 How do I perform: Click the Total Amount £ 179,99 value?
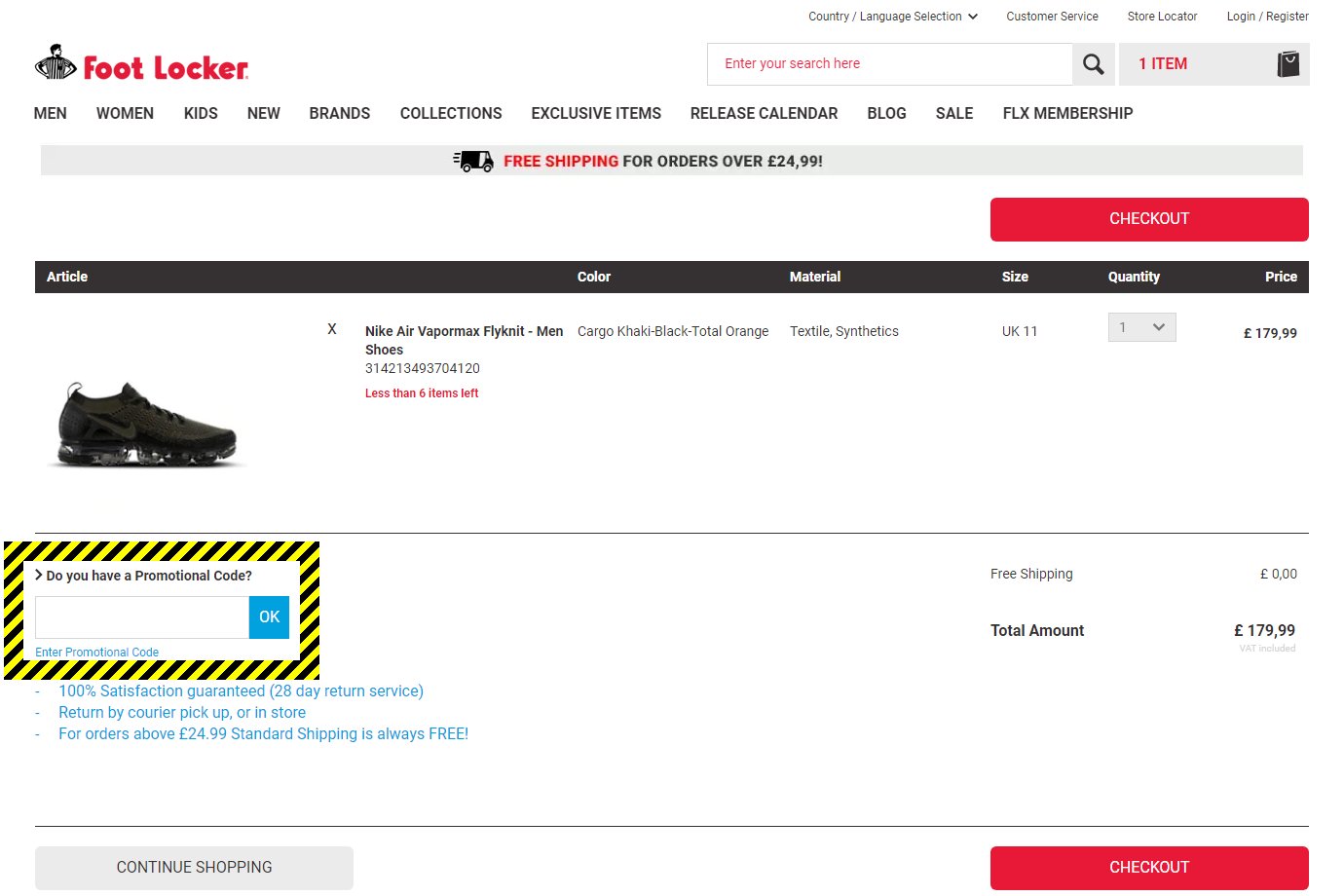tap(1264, 631)
